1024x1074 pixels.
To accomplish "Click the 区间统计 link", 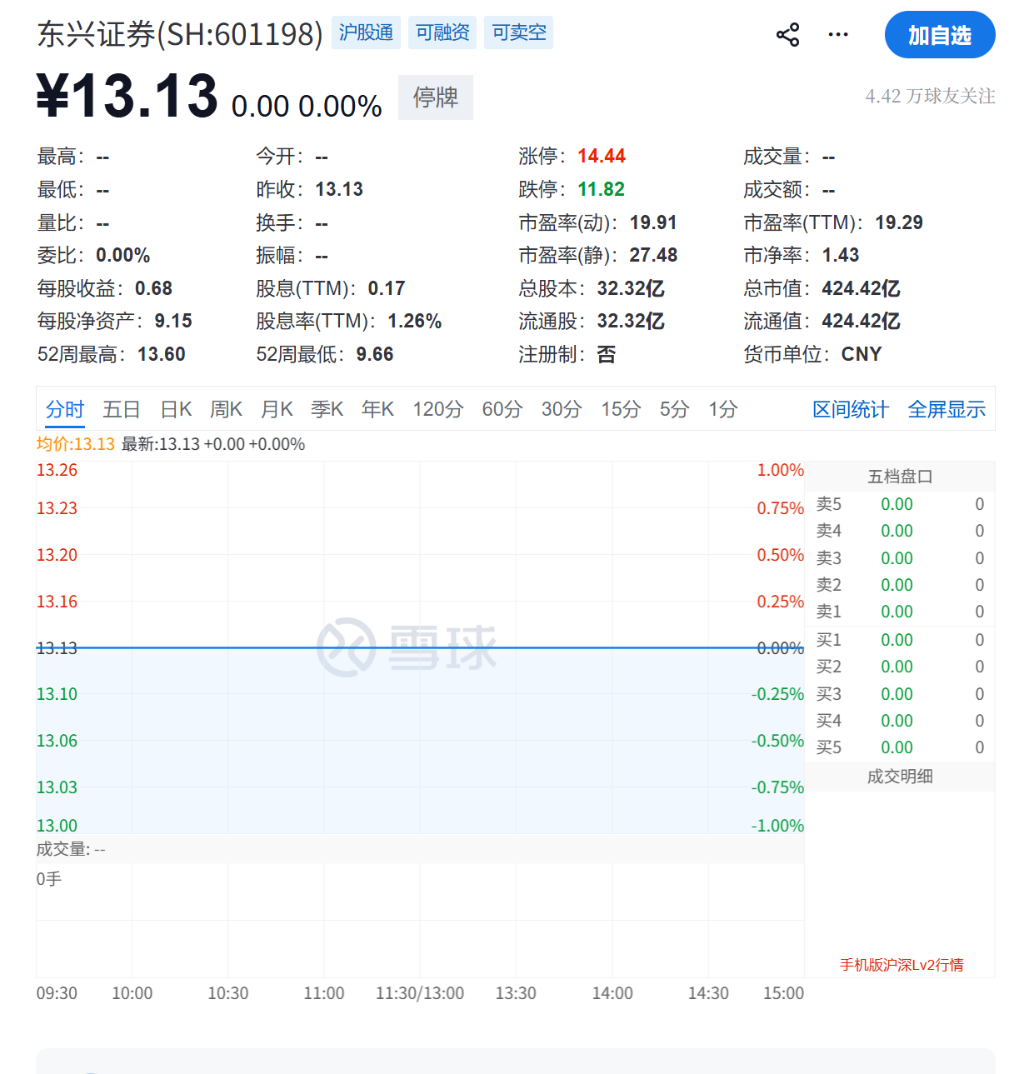I will tap(850, 409).
